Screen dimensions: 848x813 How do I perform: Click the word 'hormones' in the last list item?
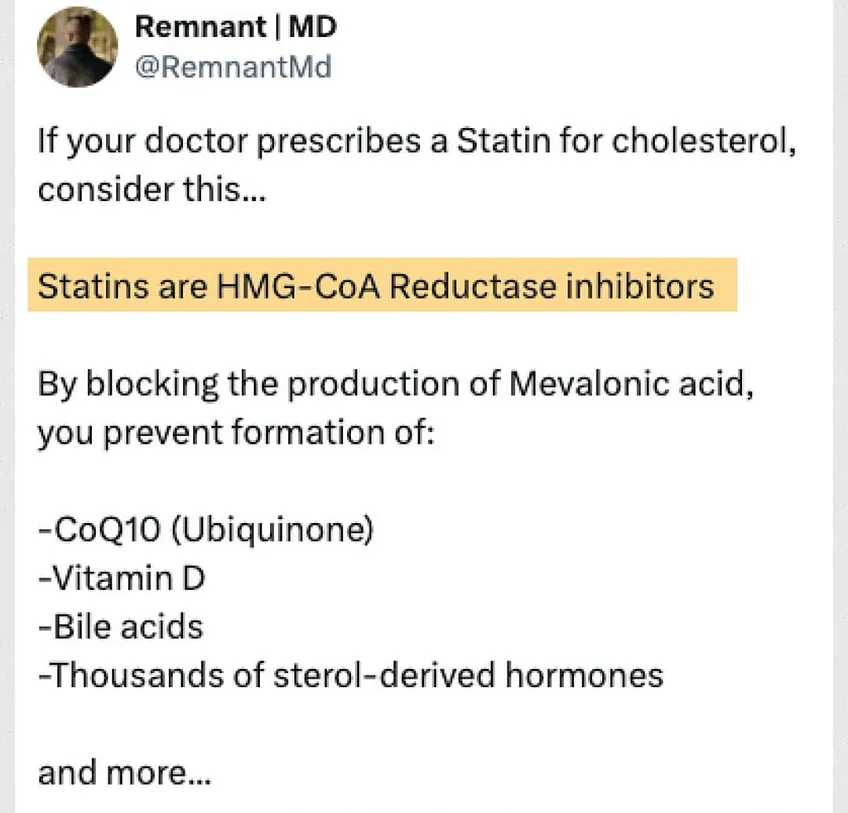[584, 675]
